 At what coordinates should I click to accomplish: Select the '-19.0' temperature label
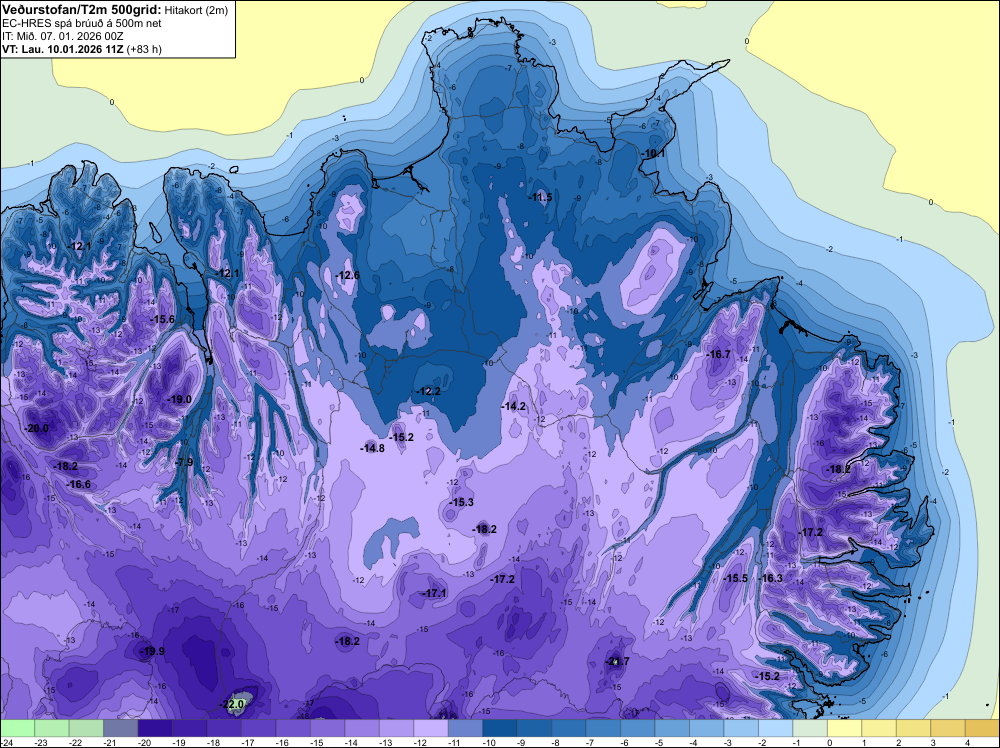[x=179, y=399]
